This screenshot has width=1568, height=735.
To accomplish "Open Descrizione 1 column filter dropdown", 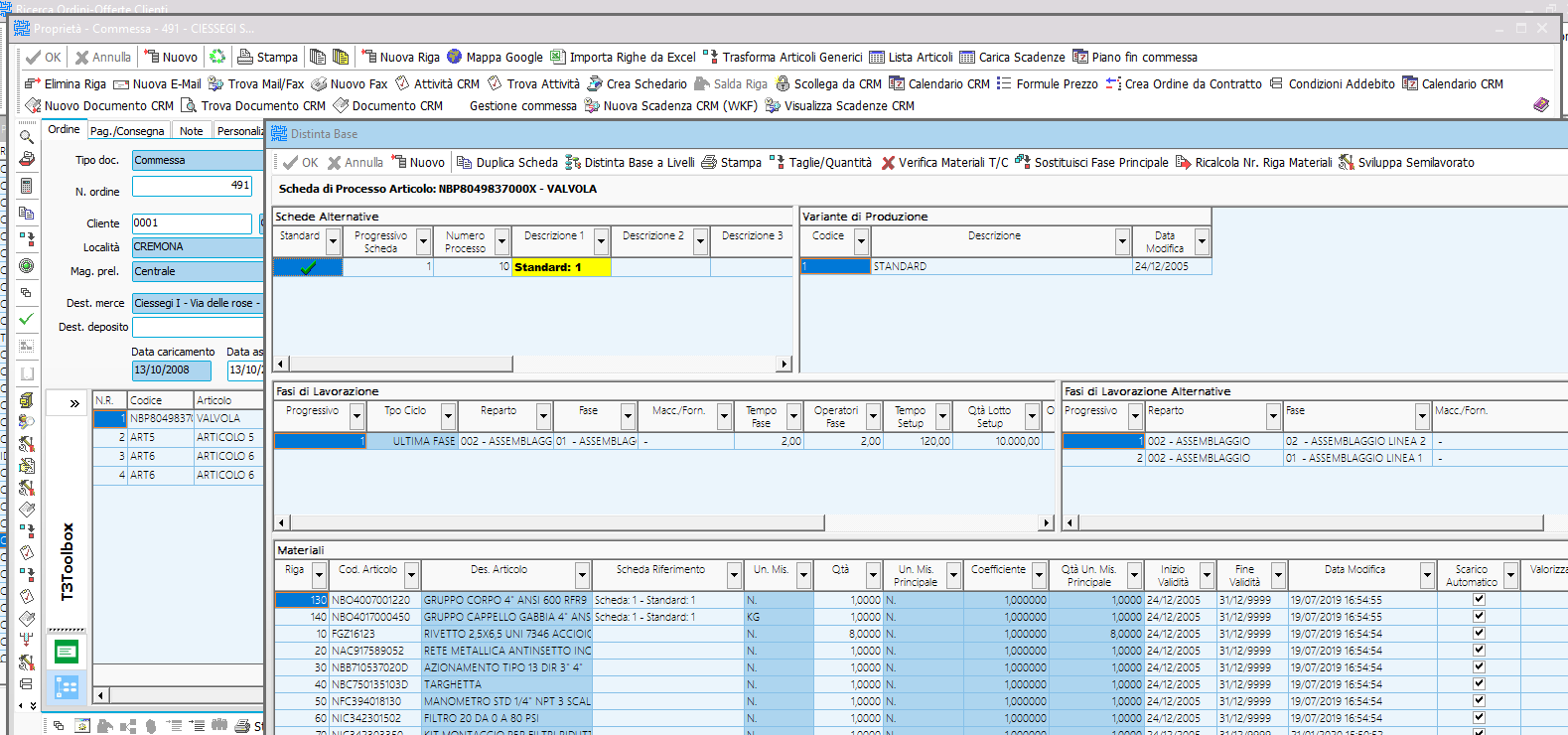I will click(x=602, y=241).
